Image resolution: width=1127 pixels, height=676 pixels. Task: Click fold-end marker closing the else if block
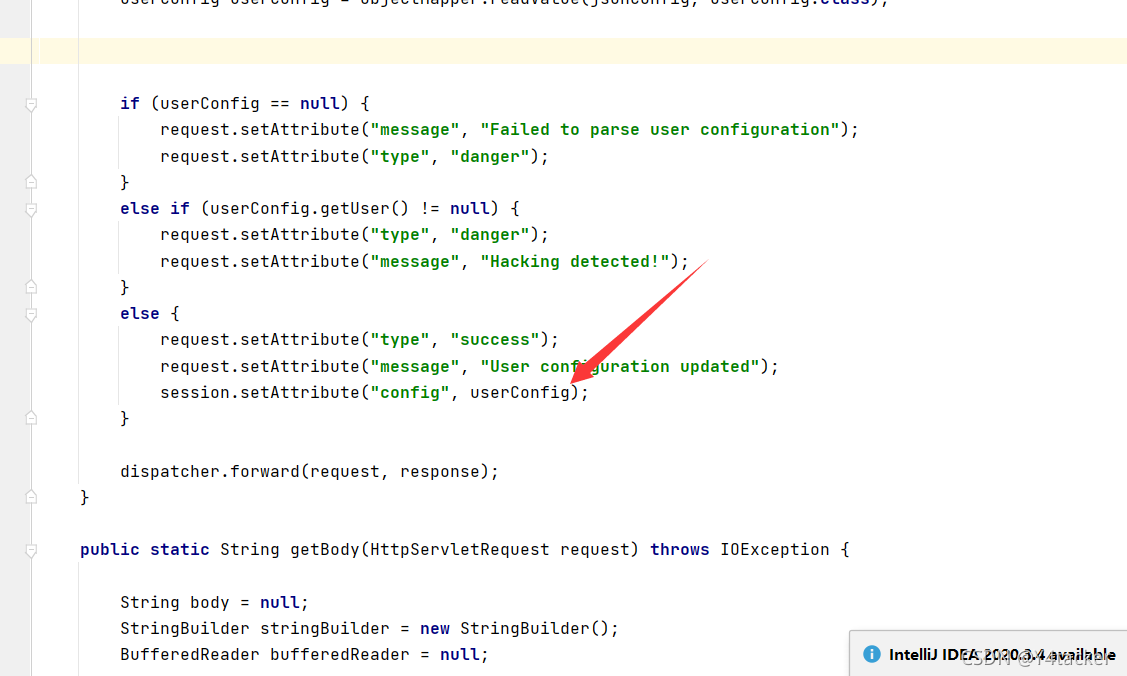pos(31,287)
